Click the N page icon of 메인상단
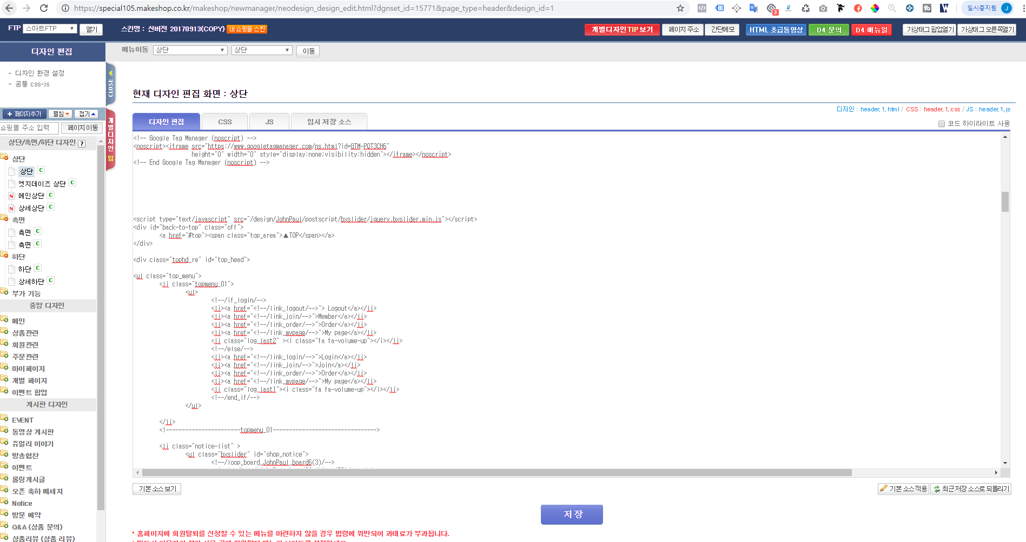Screen dimensions: 1026x542 tap(11, 196)
